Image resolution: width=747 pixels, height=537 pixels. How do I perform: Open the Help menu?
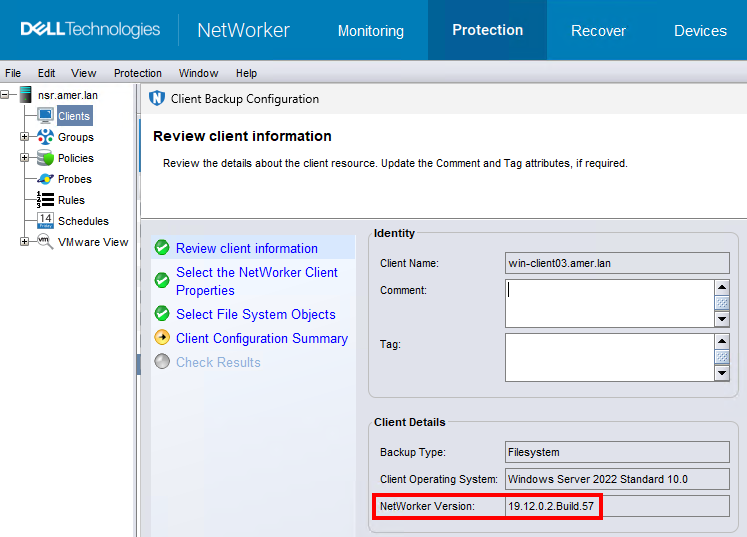(246, 73)
